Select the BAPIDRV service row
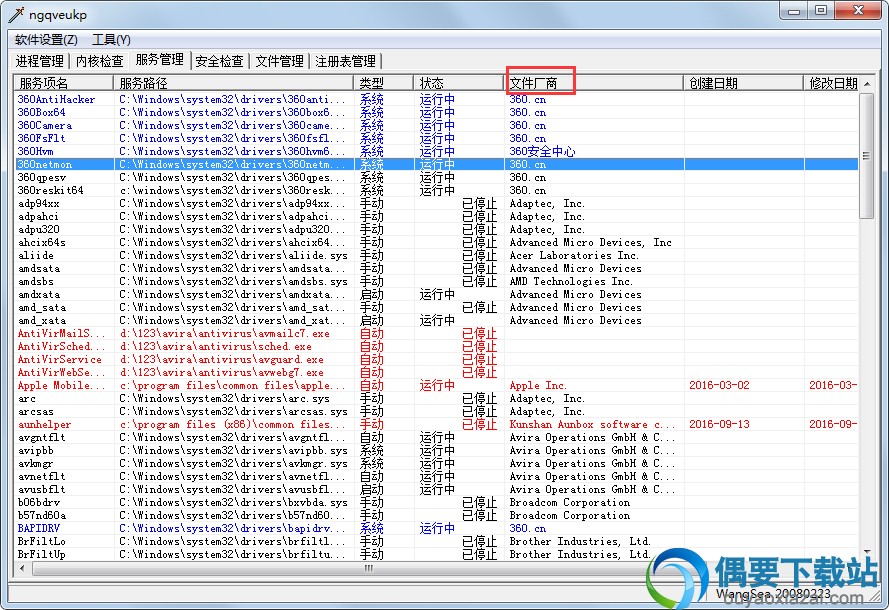The image size is (889, 610). (437, 528)
